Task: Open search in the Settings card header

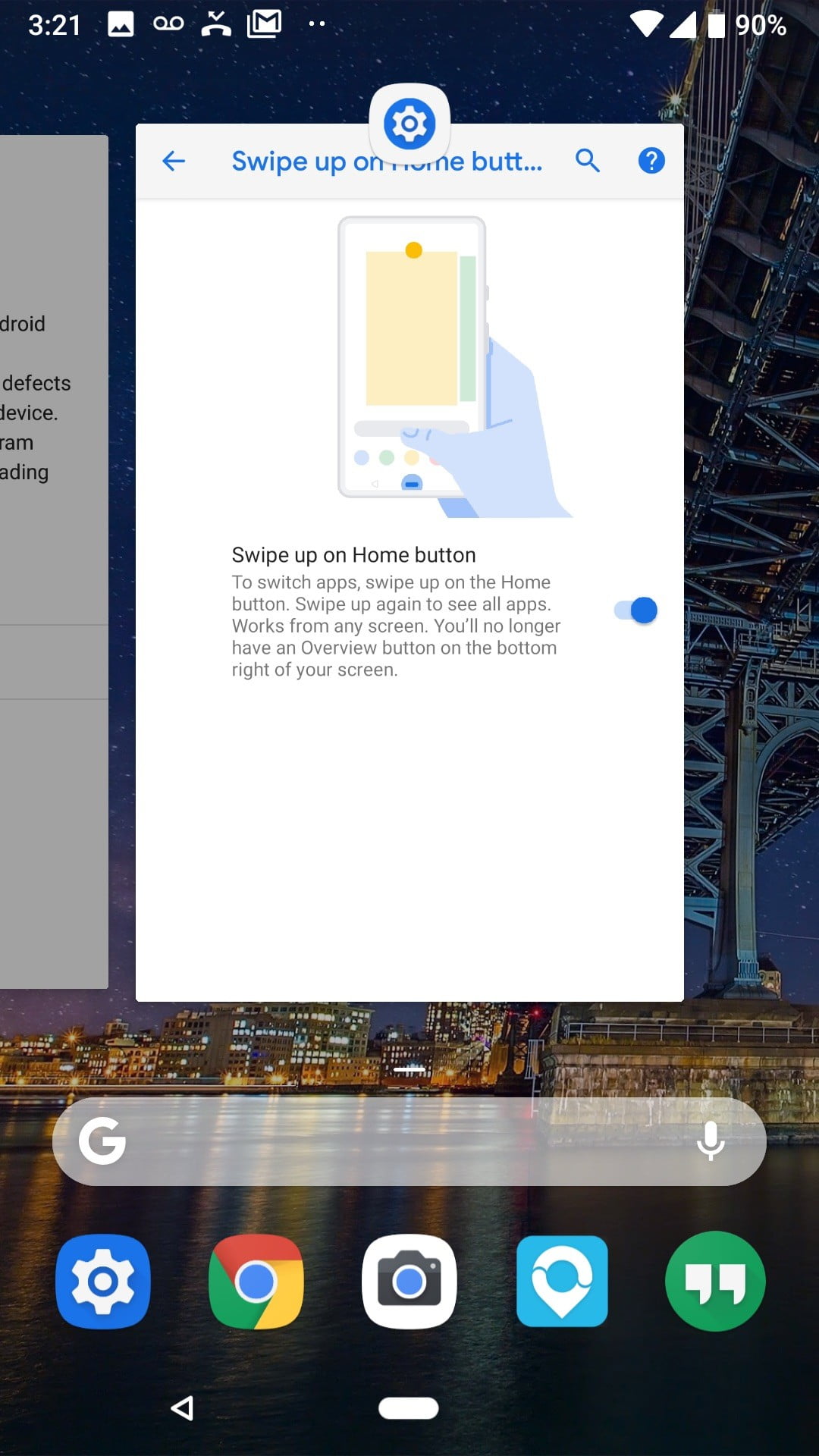Action: [x=588, y=161]
